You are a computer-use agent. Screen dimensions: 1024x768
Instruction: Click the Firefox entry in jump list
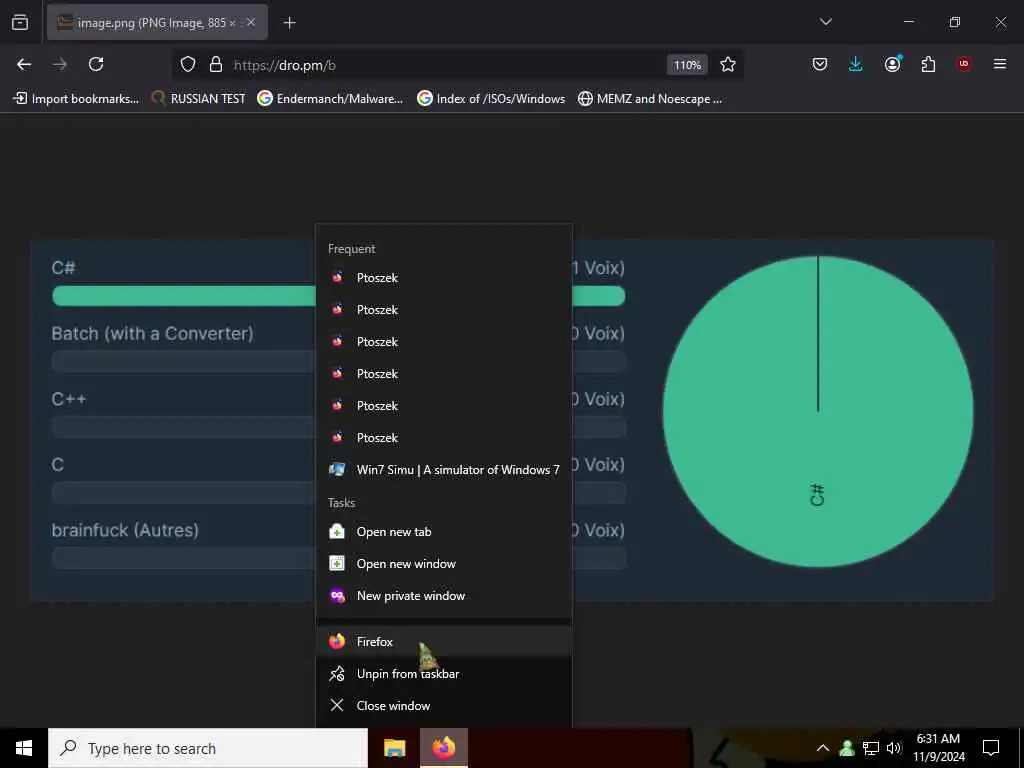(x=444, y=641)
